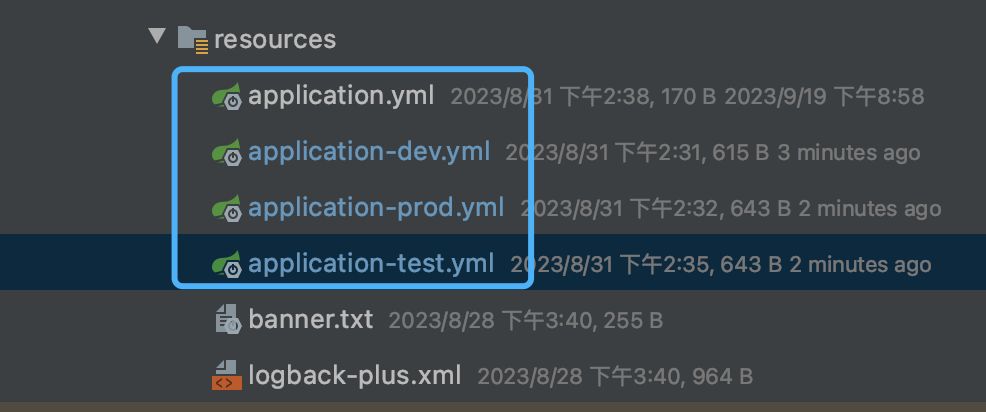Image resolution: width=986 pixels, height=412 pixels.
Task: Select the resources folder name
Action: [x=275, y=40]
